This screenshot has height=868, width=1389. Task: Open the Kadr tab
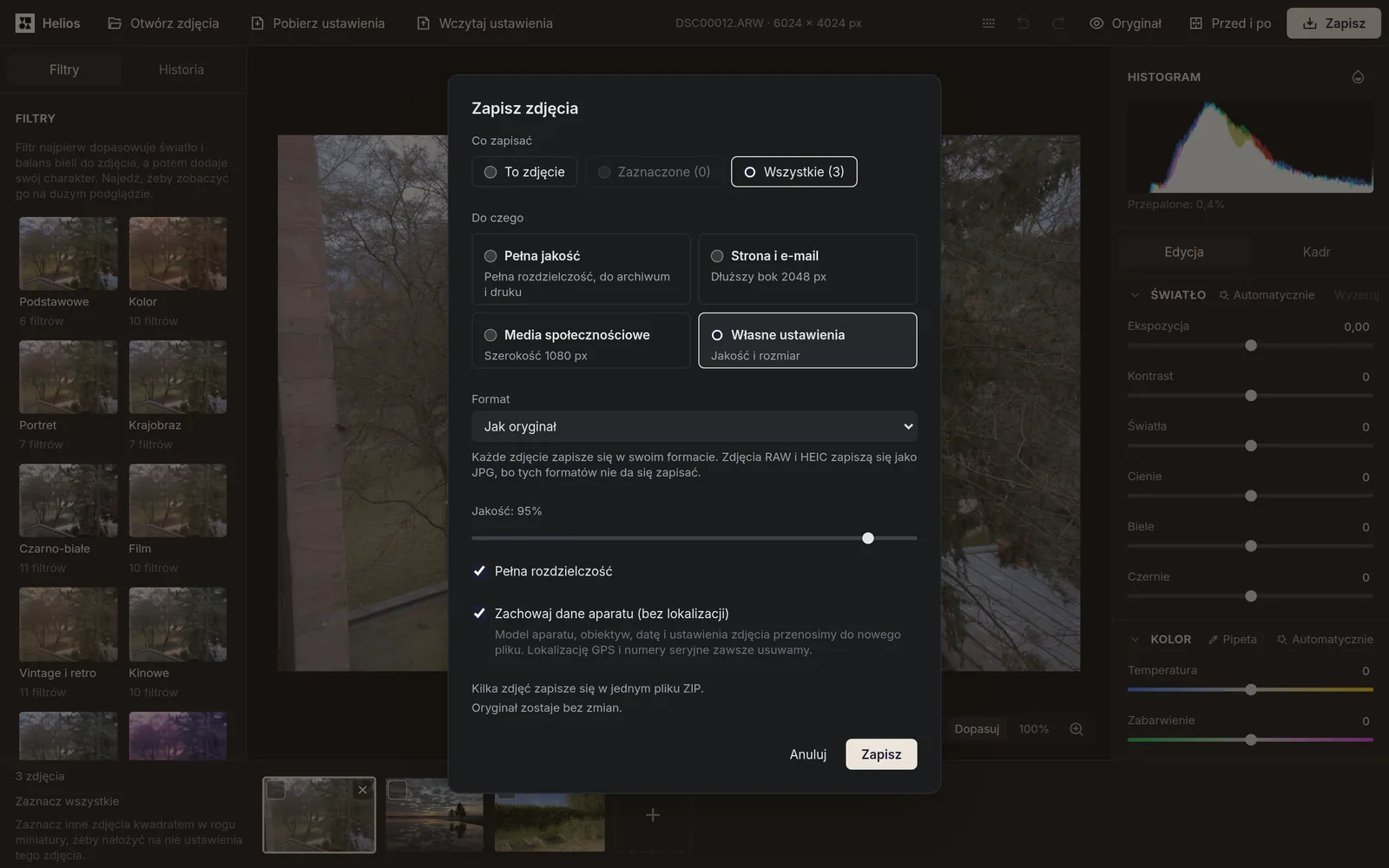tap(1316, 252)
